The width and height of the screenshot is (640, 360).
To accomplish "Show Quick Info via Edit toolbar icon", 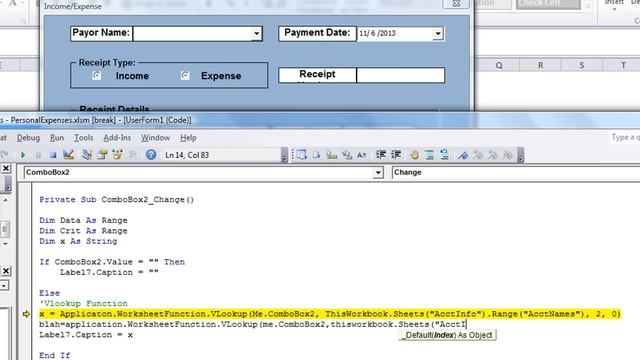I will click(x=331, y=155).
